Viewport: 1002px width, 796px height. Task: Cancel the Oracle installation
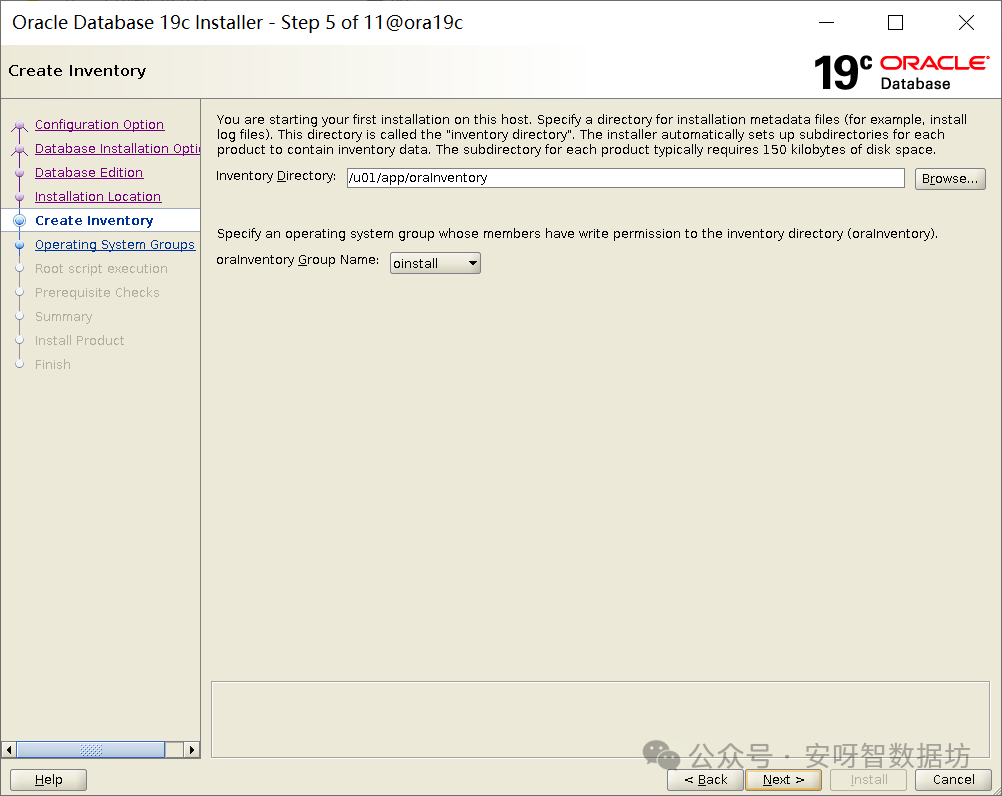click(x=953, y=779)
